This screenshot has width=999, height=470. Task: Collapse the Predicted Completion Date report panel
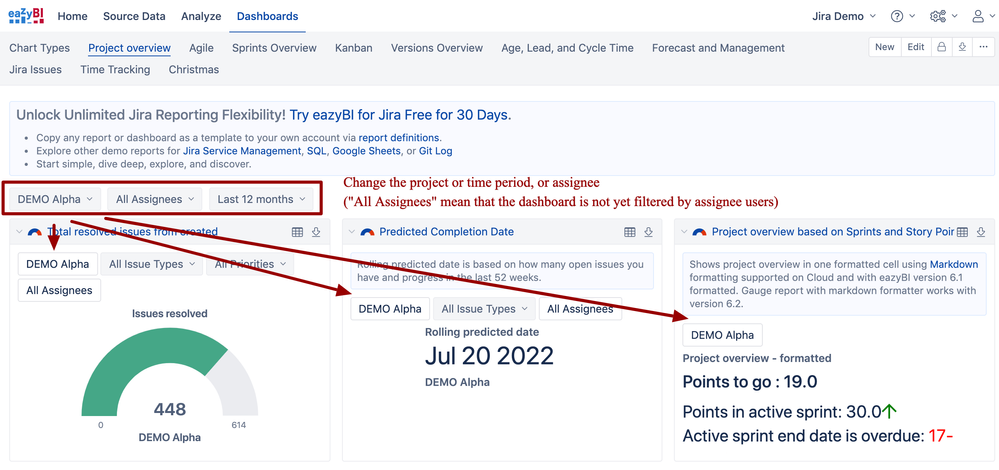tap(352, 232)
